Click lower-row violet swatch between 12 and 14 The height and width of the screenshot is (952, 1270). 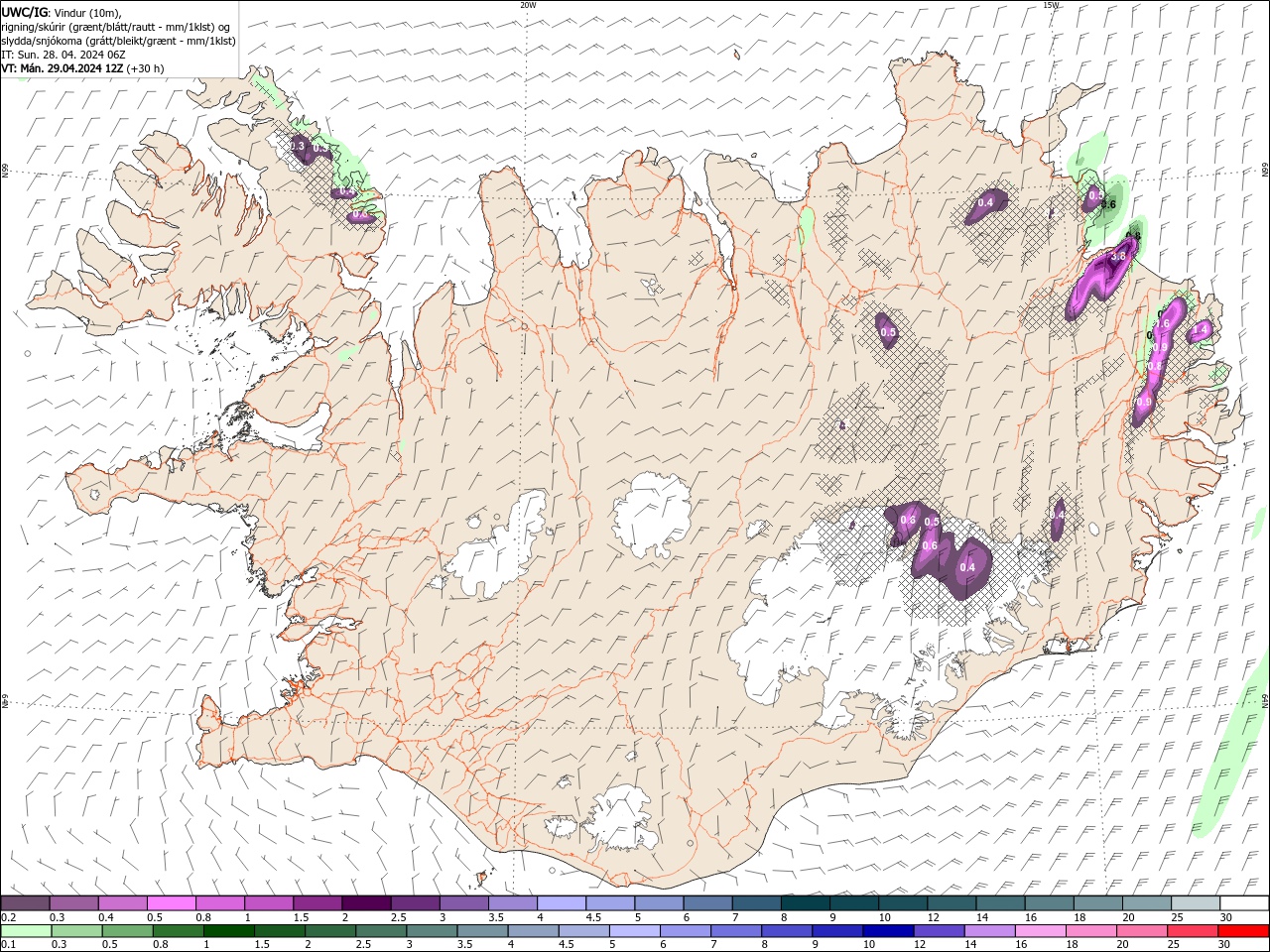pyautogui.click(x=938, y=931)
